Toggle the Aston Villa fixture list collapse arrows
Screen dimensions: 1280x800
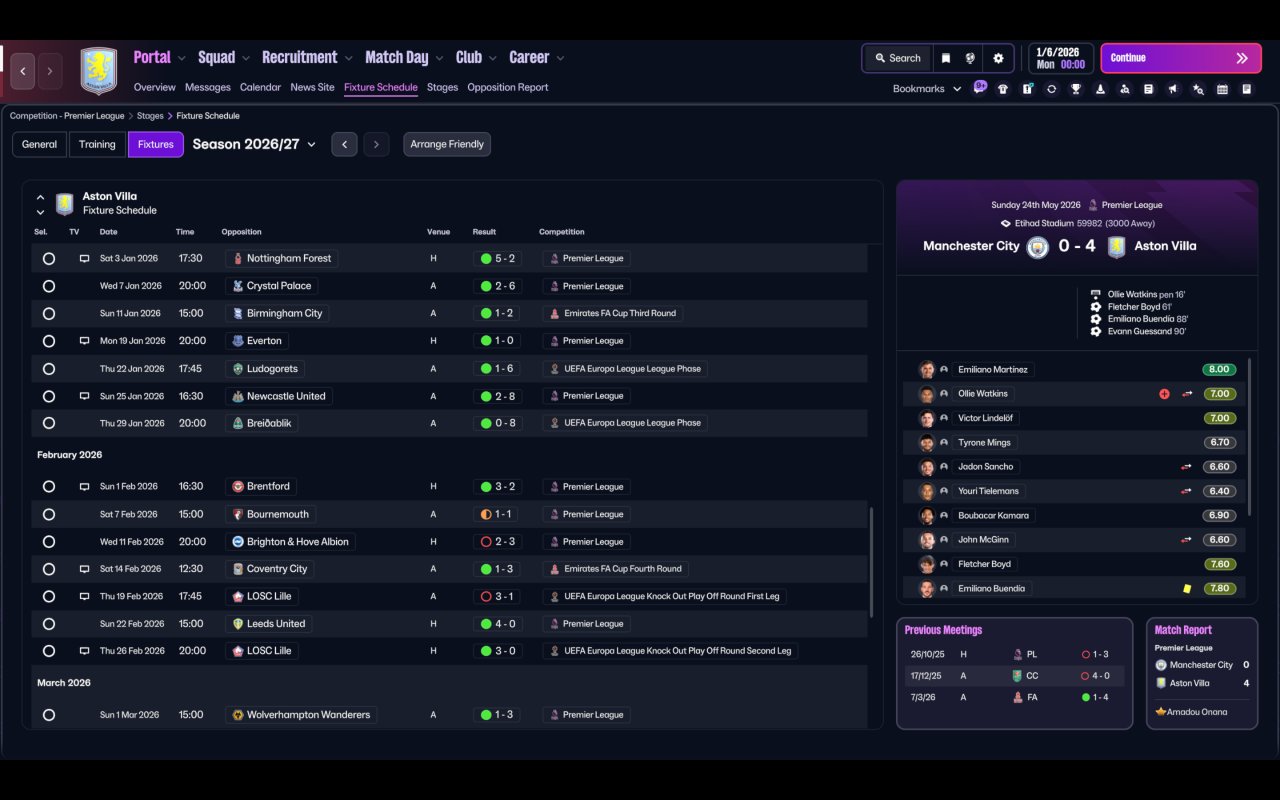[40, 204]
